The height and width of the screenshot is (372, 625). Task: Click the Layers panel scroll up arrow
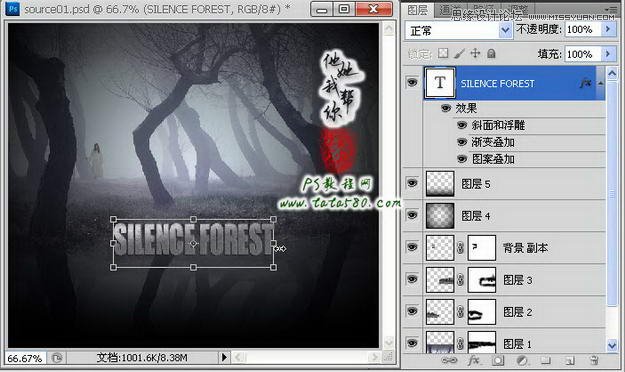[x=612, y=73]
